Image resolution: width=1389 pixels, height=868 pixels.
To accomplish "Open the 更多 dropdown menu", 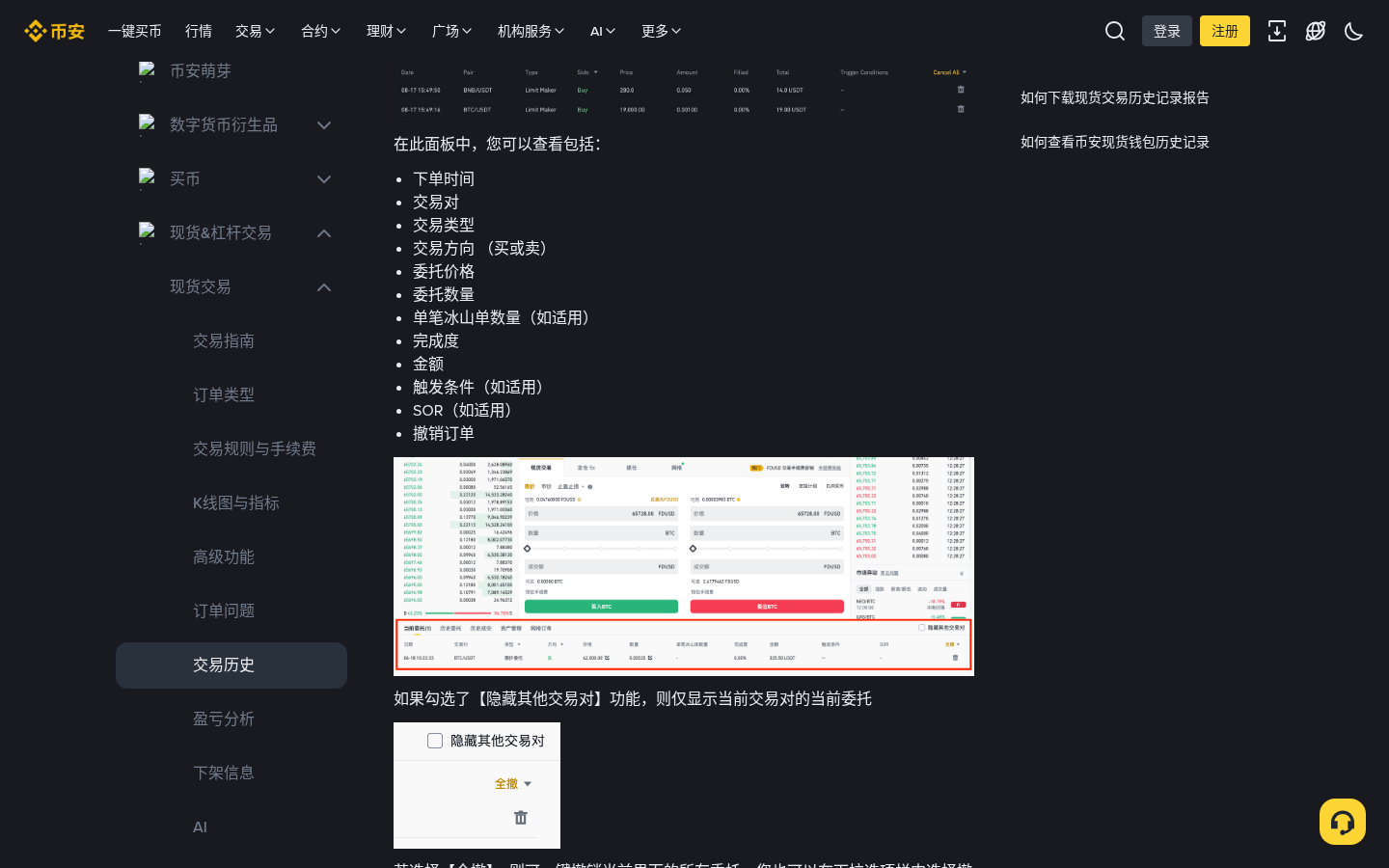I will tap(662, 31).
